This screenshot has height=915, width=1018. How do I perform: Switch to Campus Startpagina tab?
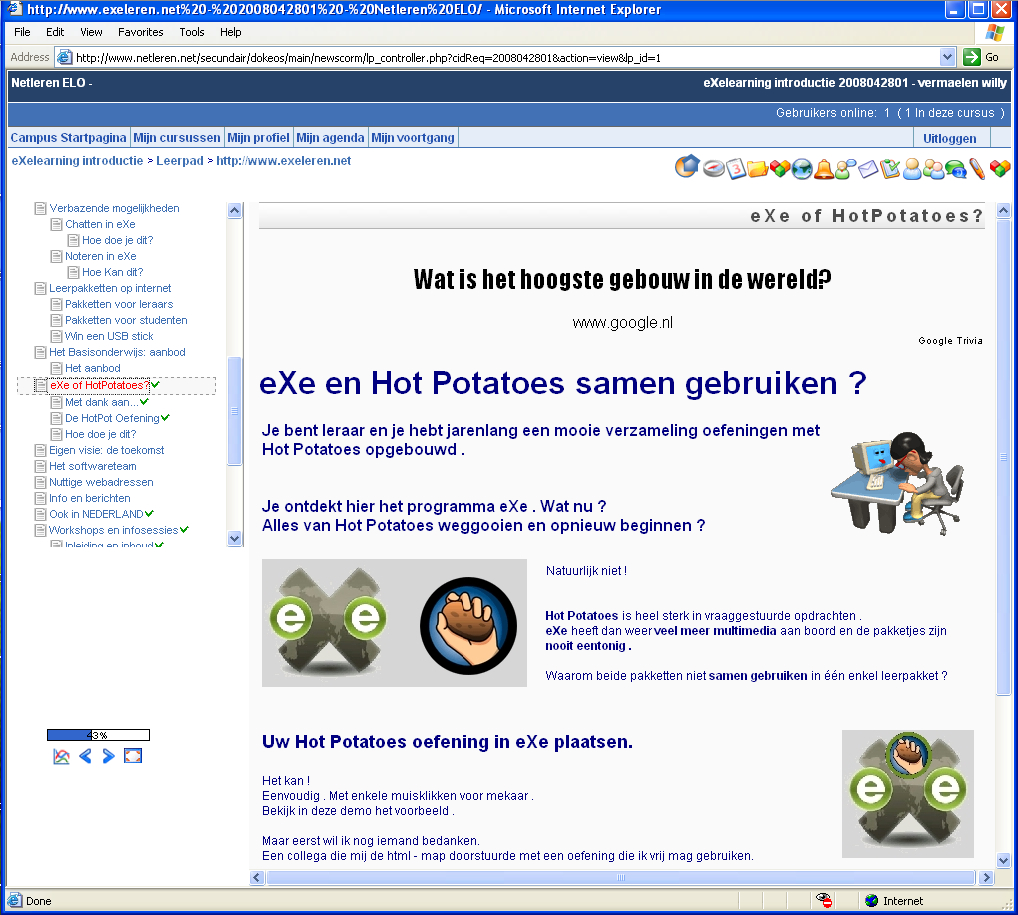tap(68, 138)
